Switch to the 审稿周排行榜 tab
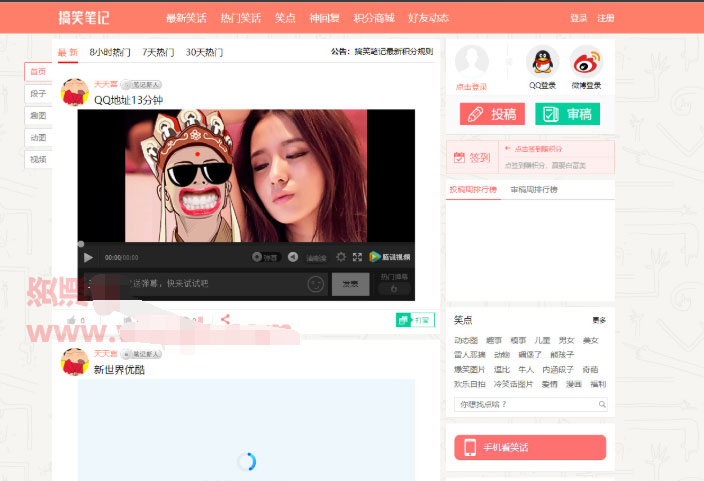 [x=534, y=189]
